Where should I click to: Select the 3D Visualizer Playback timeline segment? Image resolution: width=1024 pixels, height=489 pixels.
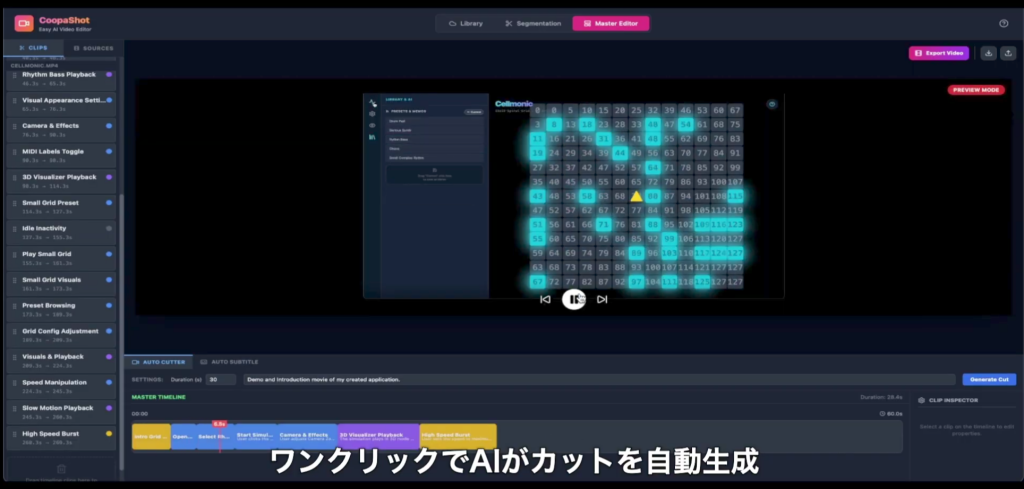pyautogui.click(x=377, y=436)
